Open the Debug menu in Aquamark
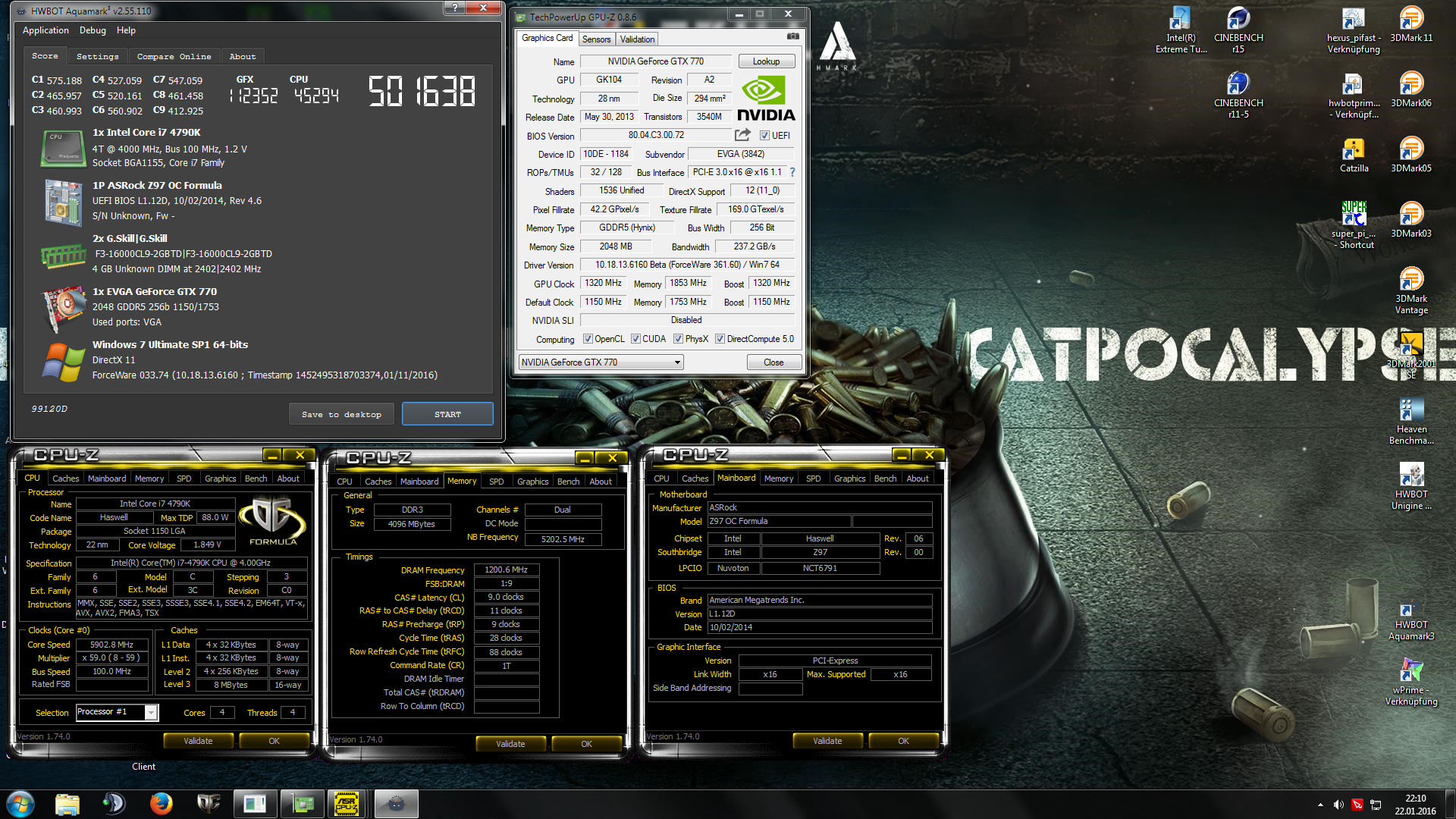The height and width of the screenshot is (819, 1456). coord(93,30)
